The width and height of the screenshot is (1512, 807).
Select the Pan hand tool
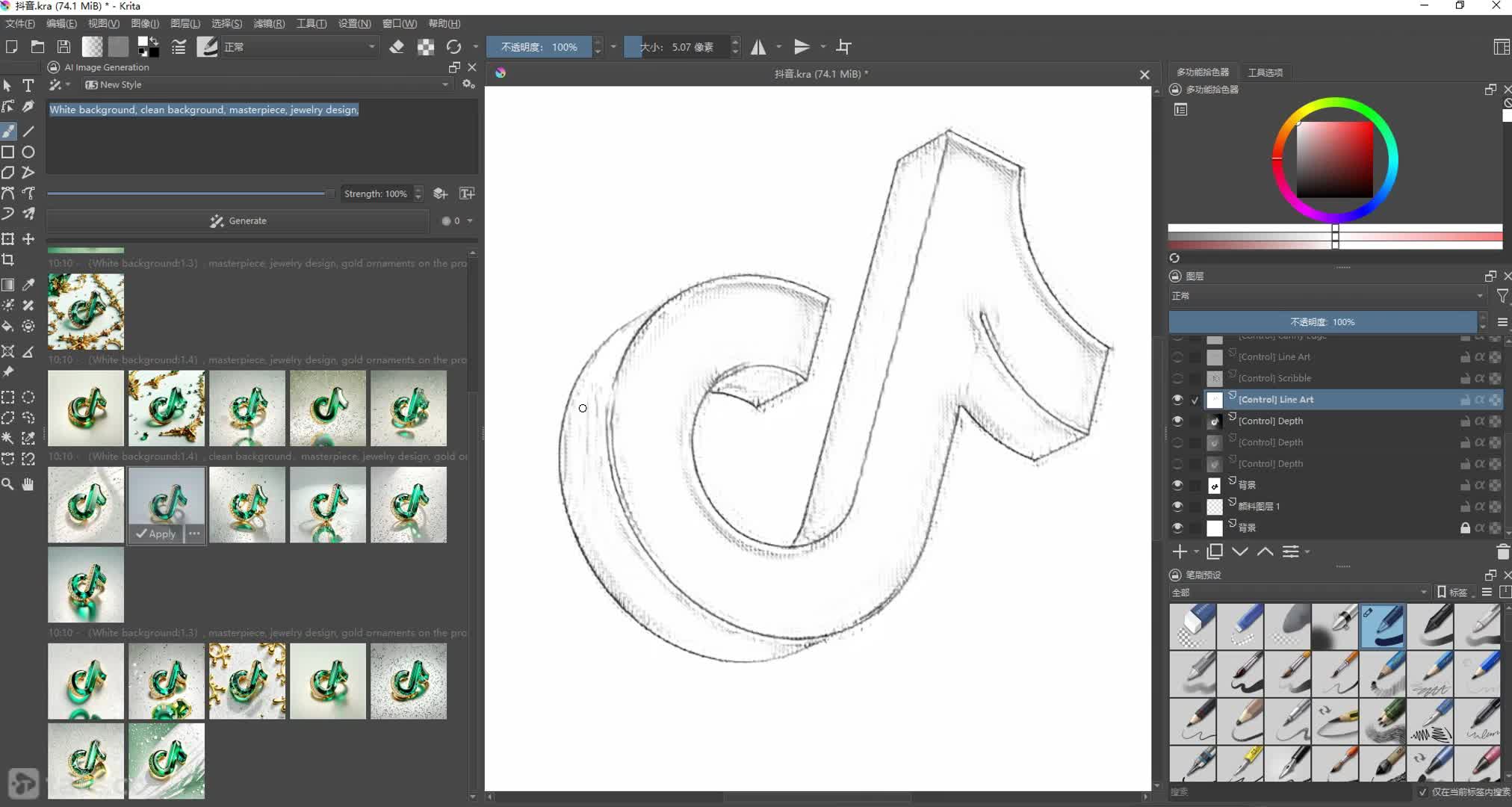28,484
